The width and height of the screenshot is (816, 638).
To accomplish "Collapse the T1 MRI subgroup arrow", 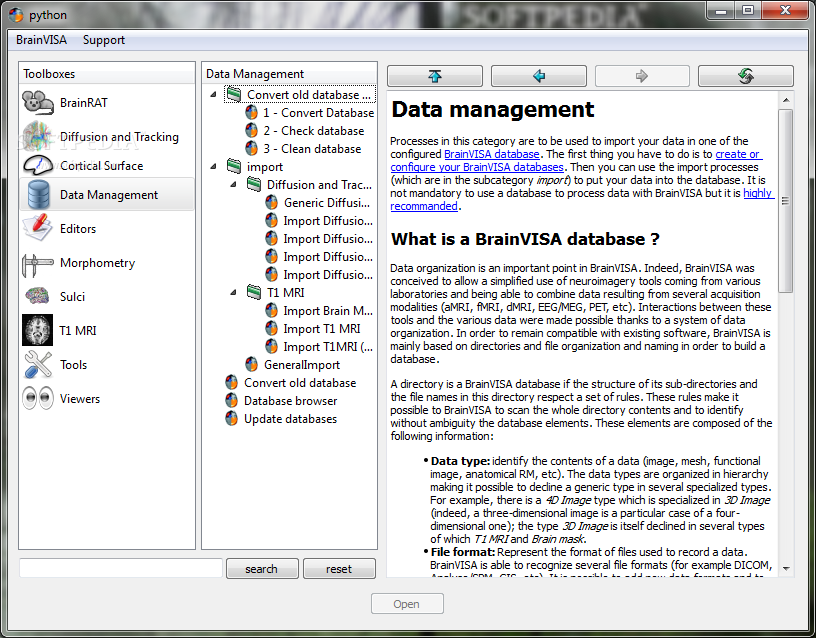I will [233, 292].
